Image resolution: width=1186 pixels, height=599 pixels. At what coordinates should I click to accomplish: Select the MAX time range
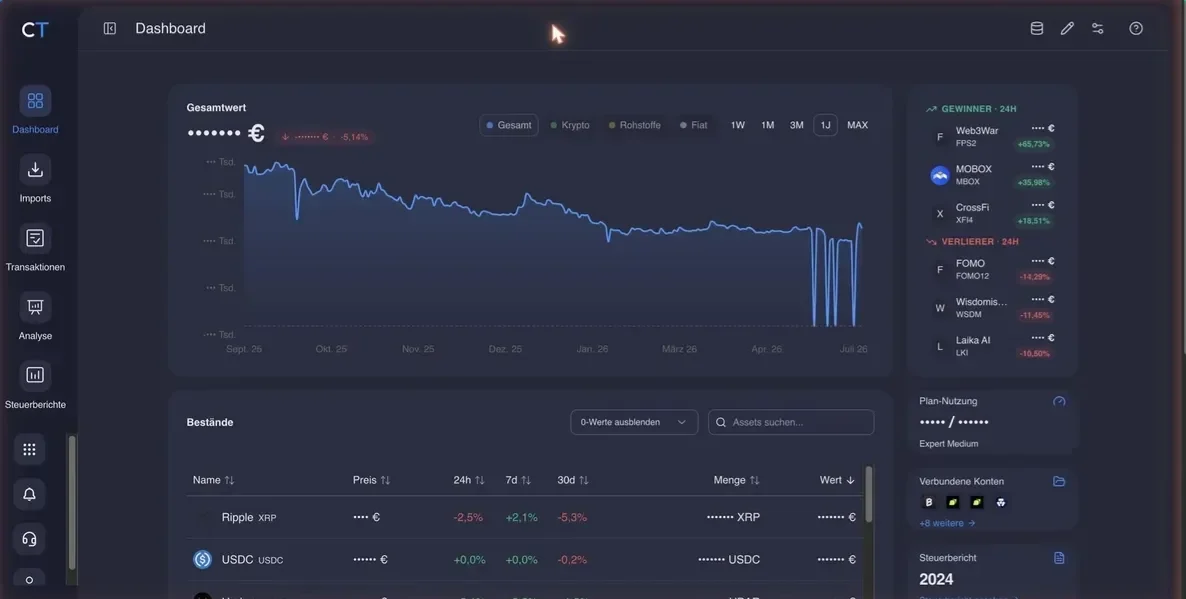coord(857,125)
